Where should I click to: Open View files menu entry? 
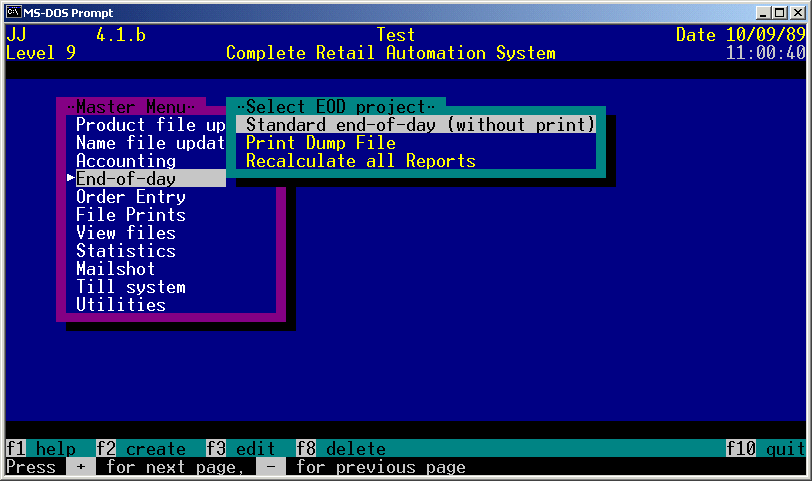click(x=126, y=233)
